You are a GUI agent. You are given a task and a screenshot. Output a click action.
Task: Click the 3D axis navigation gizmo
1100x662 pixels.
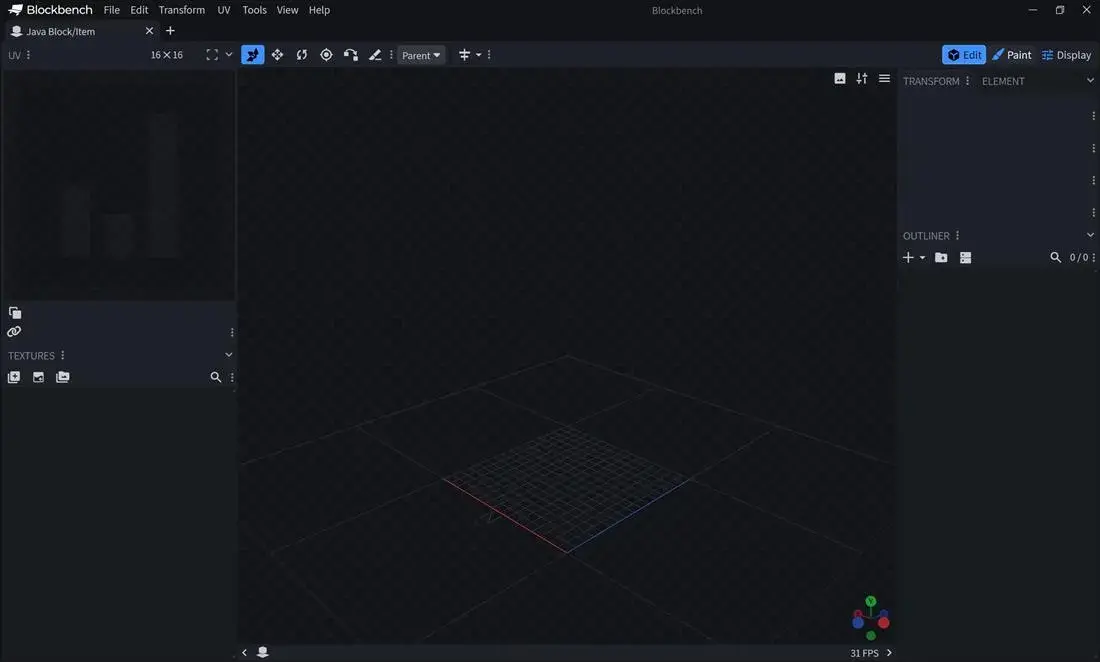(871, 618)
